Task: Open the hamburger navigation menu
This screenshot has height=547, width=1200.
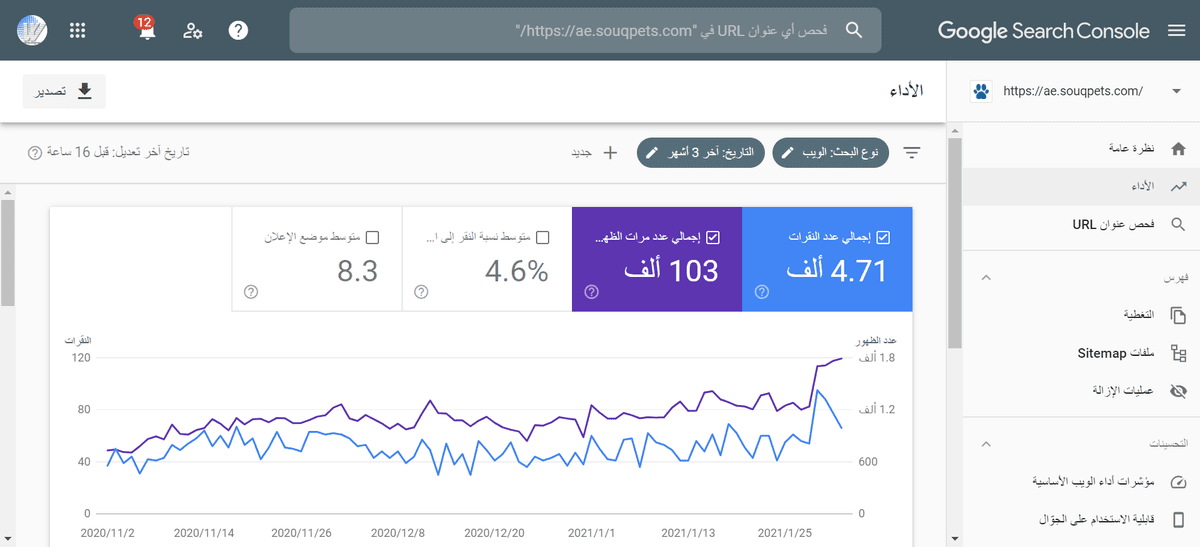Action: click(1177, 30)
